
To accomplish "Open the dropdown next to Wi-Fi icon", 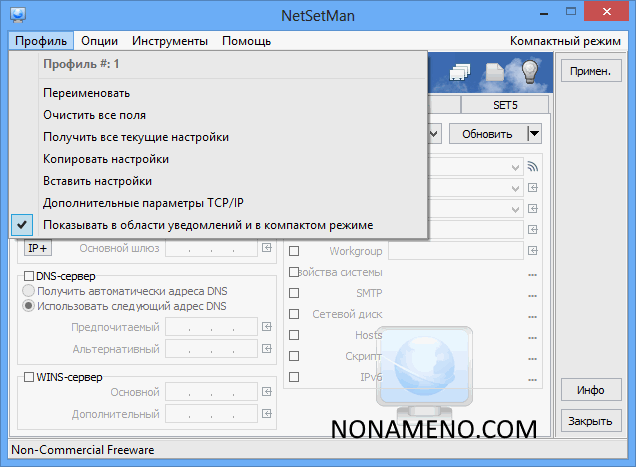I will pos(516,167).
